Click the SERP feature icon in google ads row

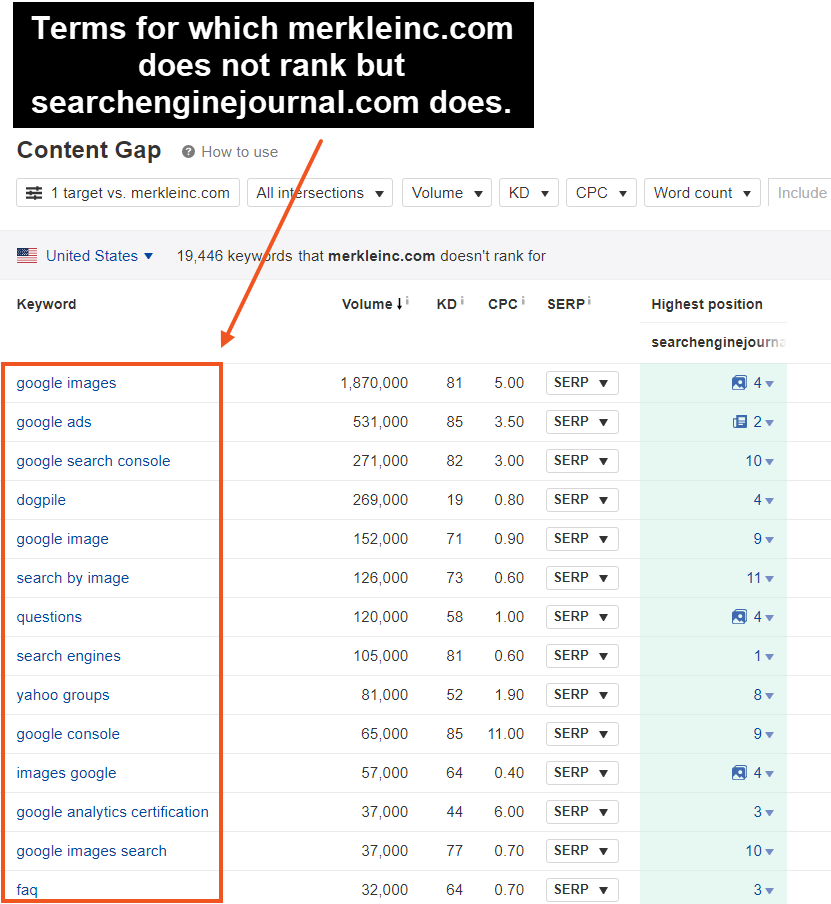(x=739, y=422)
